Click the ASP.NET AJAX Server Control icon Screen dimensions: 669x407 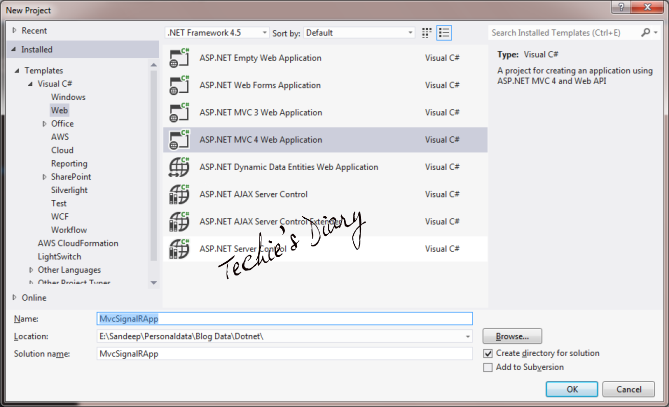[x=179, y=195]
